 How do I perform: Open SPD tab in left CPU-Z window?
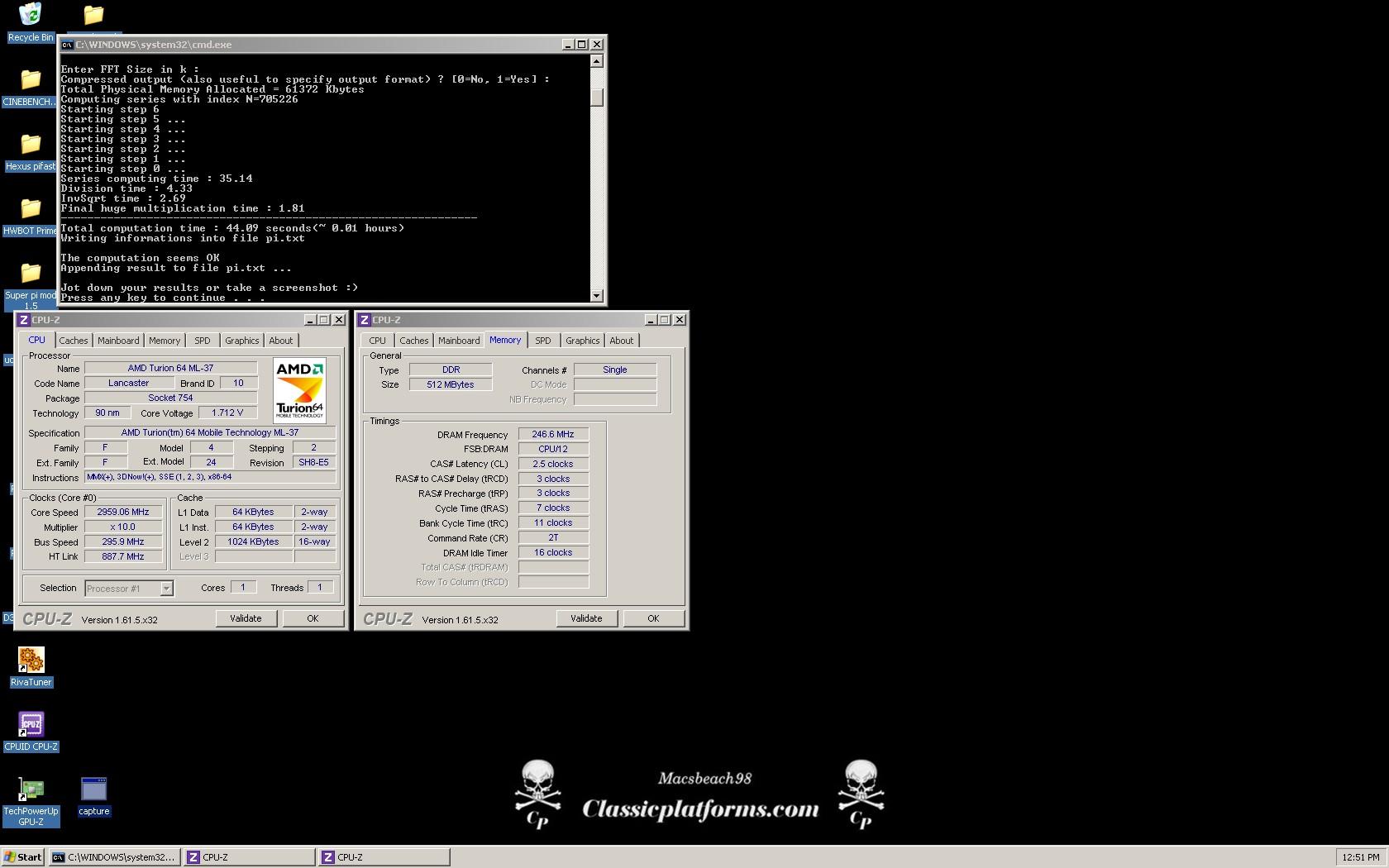coord(203,341)
